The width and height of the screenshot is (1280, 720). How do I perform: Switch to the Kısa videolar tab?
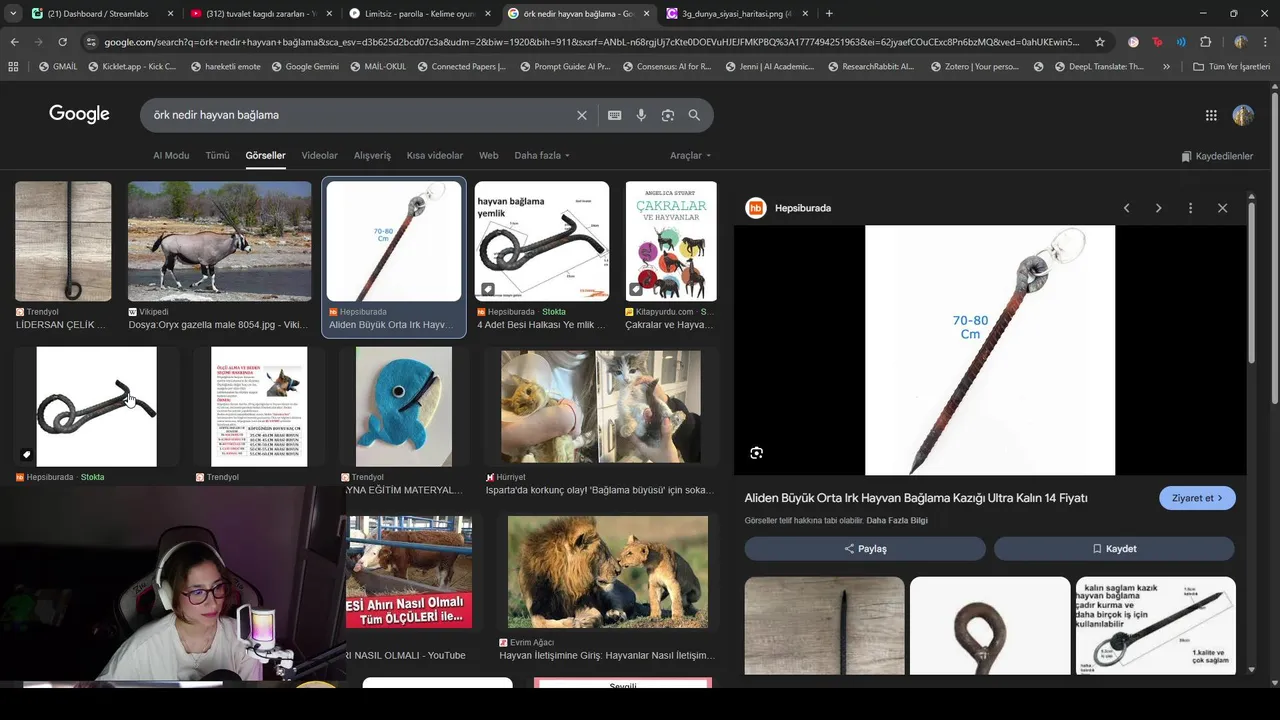click(435, 156)
